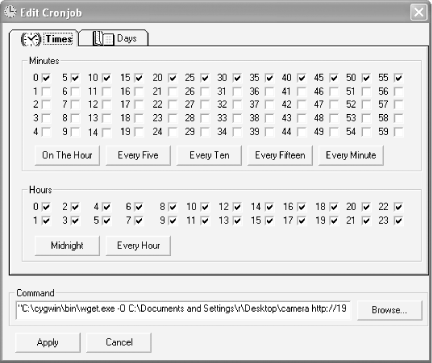Uncheck minute 25 checkbox
The width and height of the screenshot is (432, 363).
pos(205,78)
